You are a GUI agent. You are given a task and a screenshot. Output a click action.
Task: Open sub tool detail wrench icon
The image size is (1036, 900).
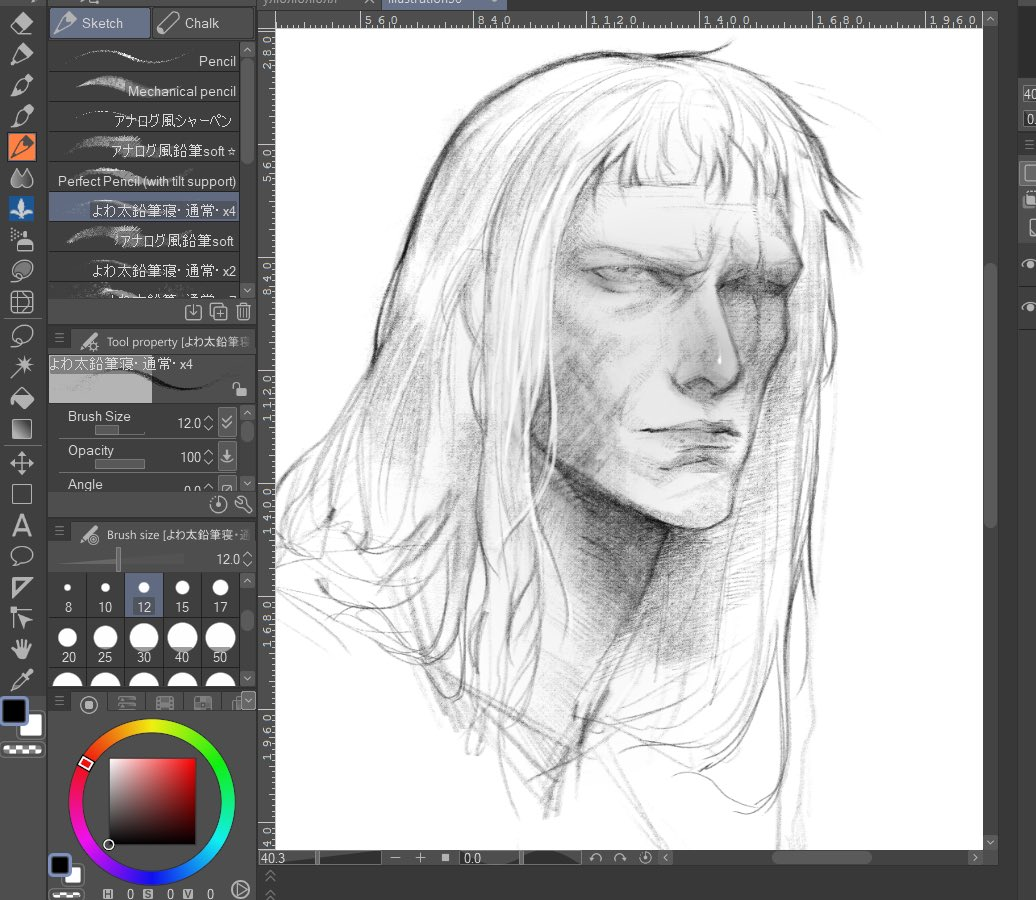coord(243,505)
